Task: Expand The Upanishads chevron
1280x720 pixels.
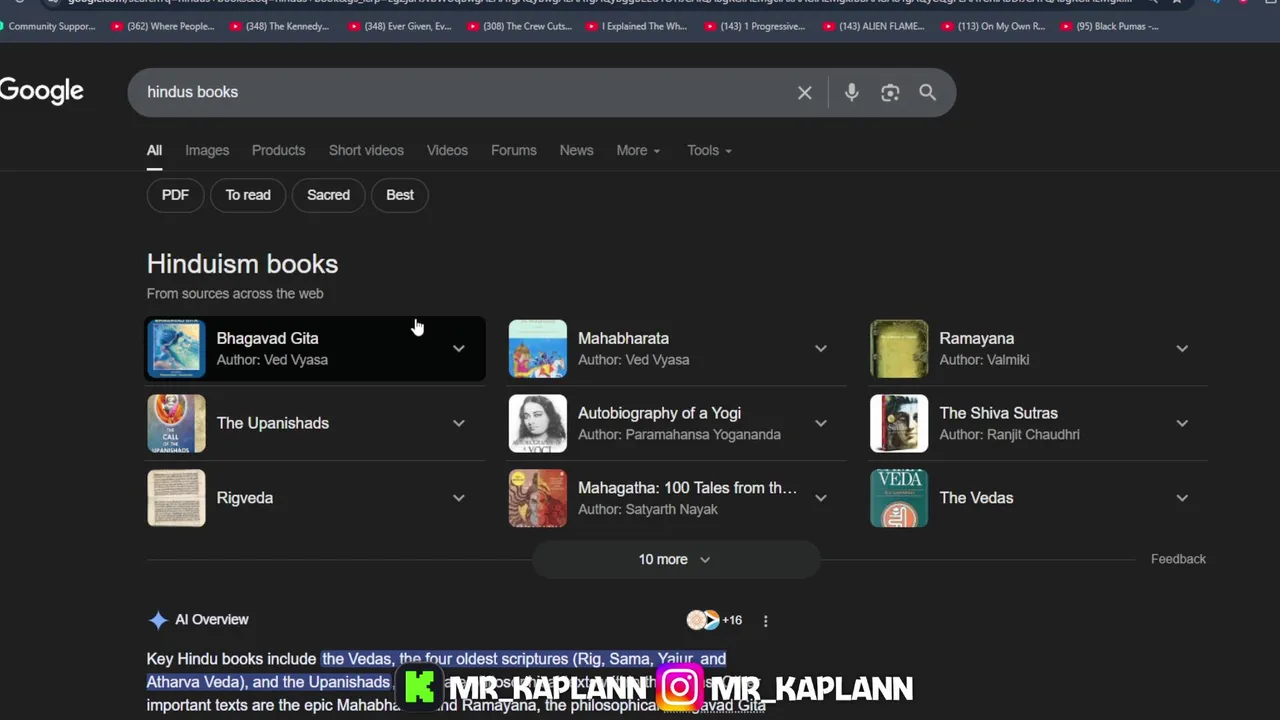Action: coord(459,423)
